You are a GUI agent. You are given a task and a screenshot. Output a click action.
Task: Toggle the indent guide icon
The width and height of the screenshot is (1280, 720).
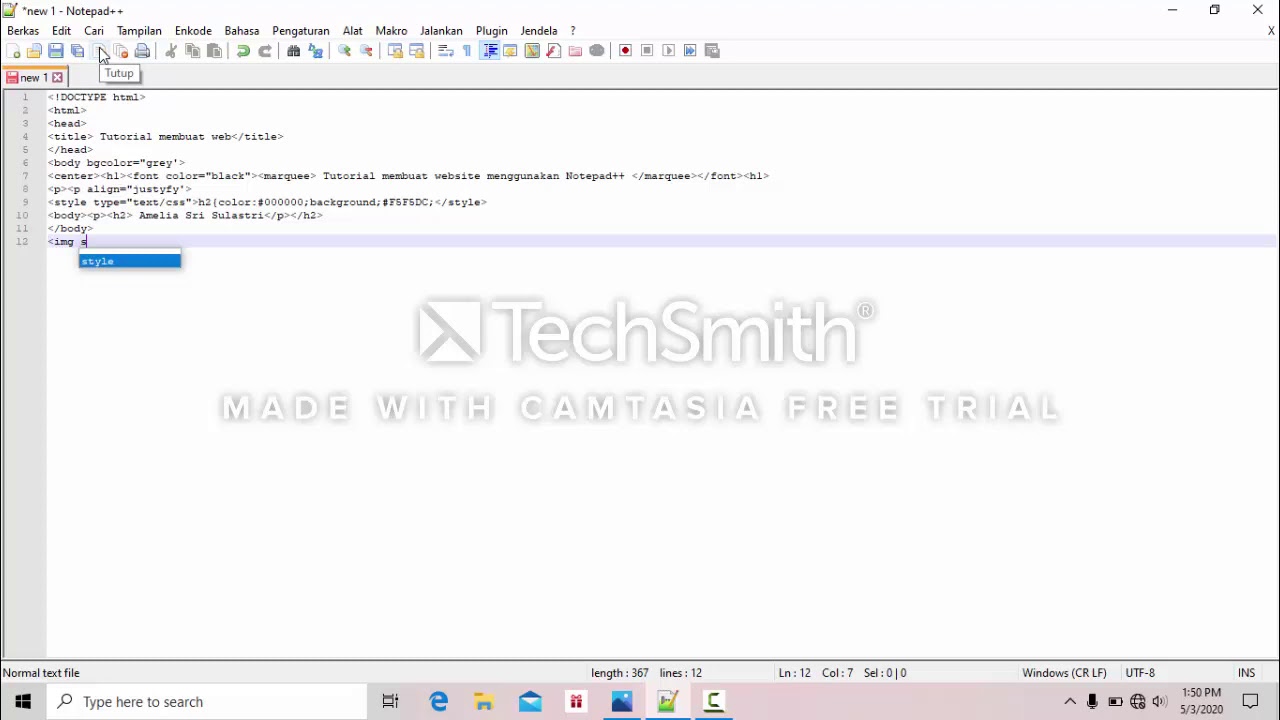(x=489, y=51)
